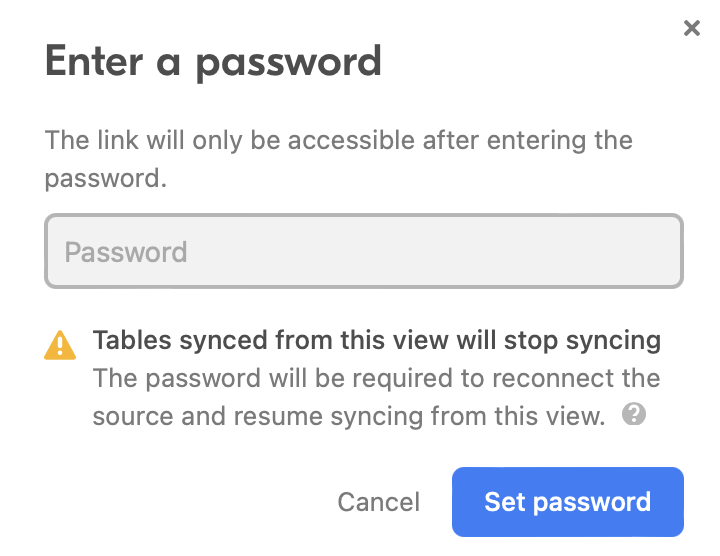Click the exclamation mark alert icon
Screen dimensions: 720x556
tap(60, 345)
